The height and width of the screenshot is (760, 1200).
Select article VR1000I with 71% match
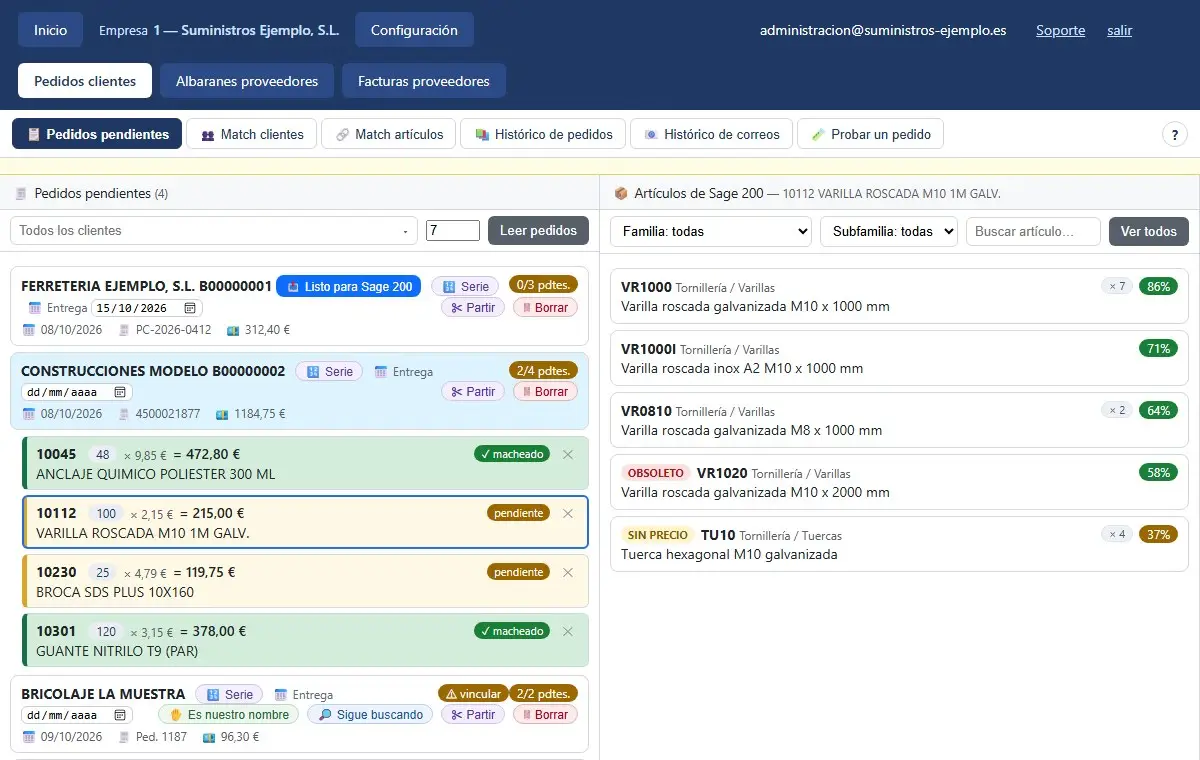coord(899,358)
